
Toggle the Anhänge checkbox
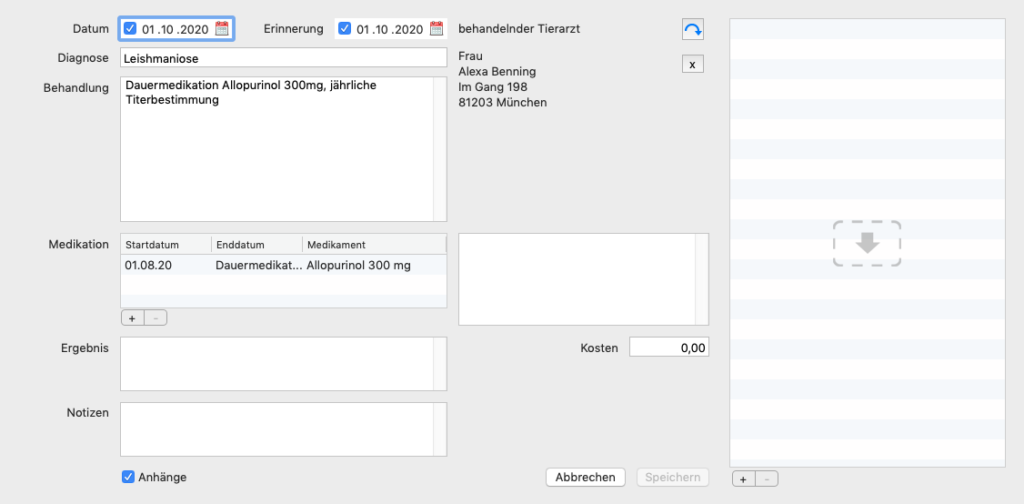tap(128, 477)
